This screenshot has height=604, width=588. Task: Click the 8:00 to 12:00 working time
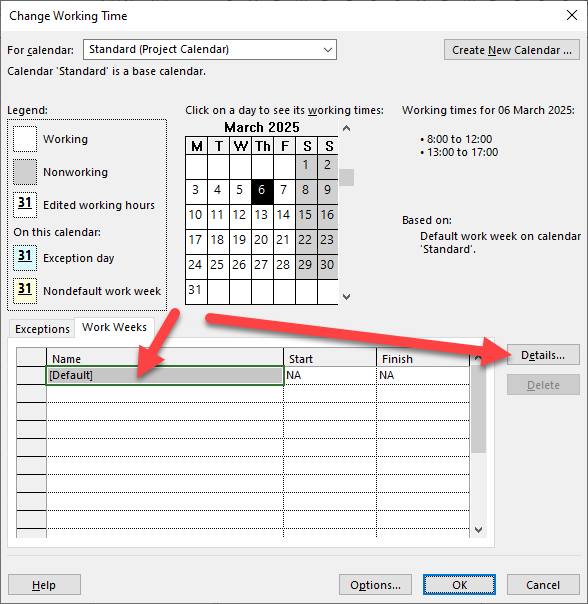[459, 139]
